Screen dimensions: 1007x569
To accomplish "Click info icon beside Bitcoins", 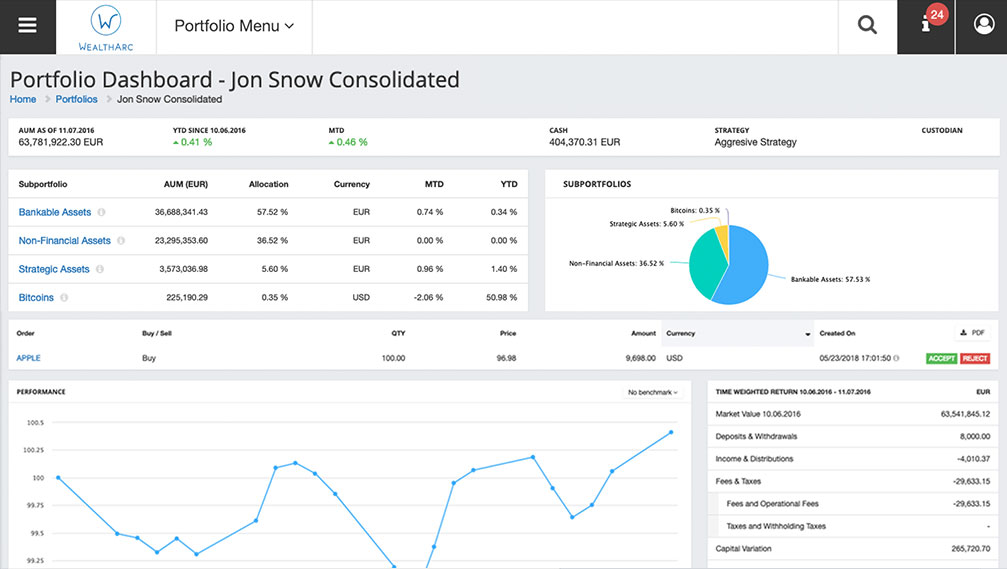I will [64, 298].
